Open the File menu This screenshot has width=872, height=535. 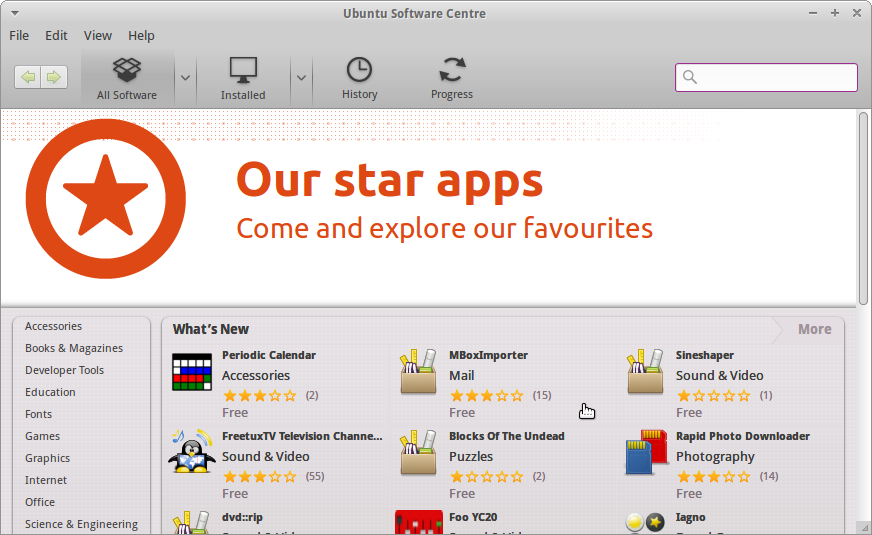19,36
